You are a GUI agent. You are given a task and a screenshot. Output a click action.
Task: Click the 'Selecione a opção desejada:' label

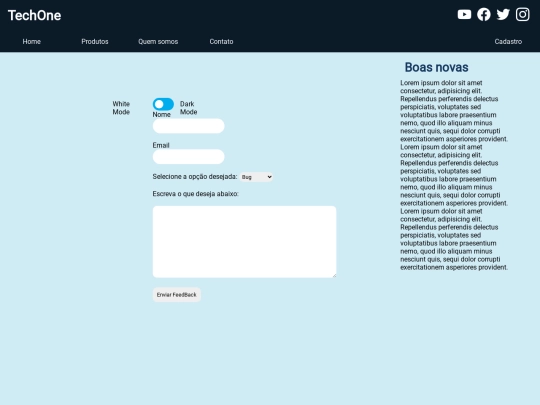(x=195, y=177)
